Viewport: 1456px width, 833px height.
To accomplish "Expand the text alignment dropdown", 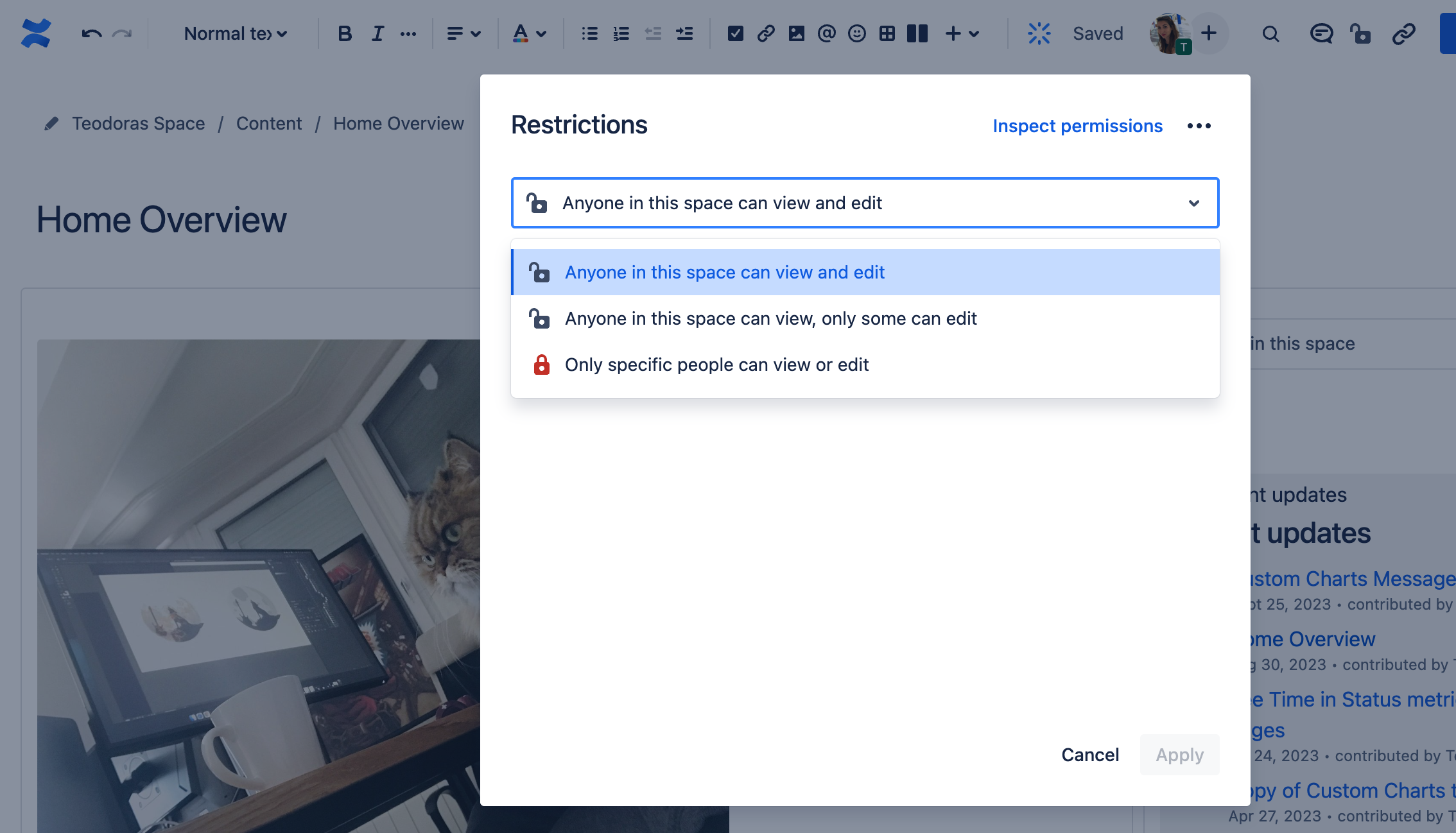I will [x=464, y=33].
